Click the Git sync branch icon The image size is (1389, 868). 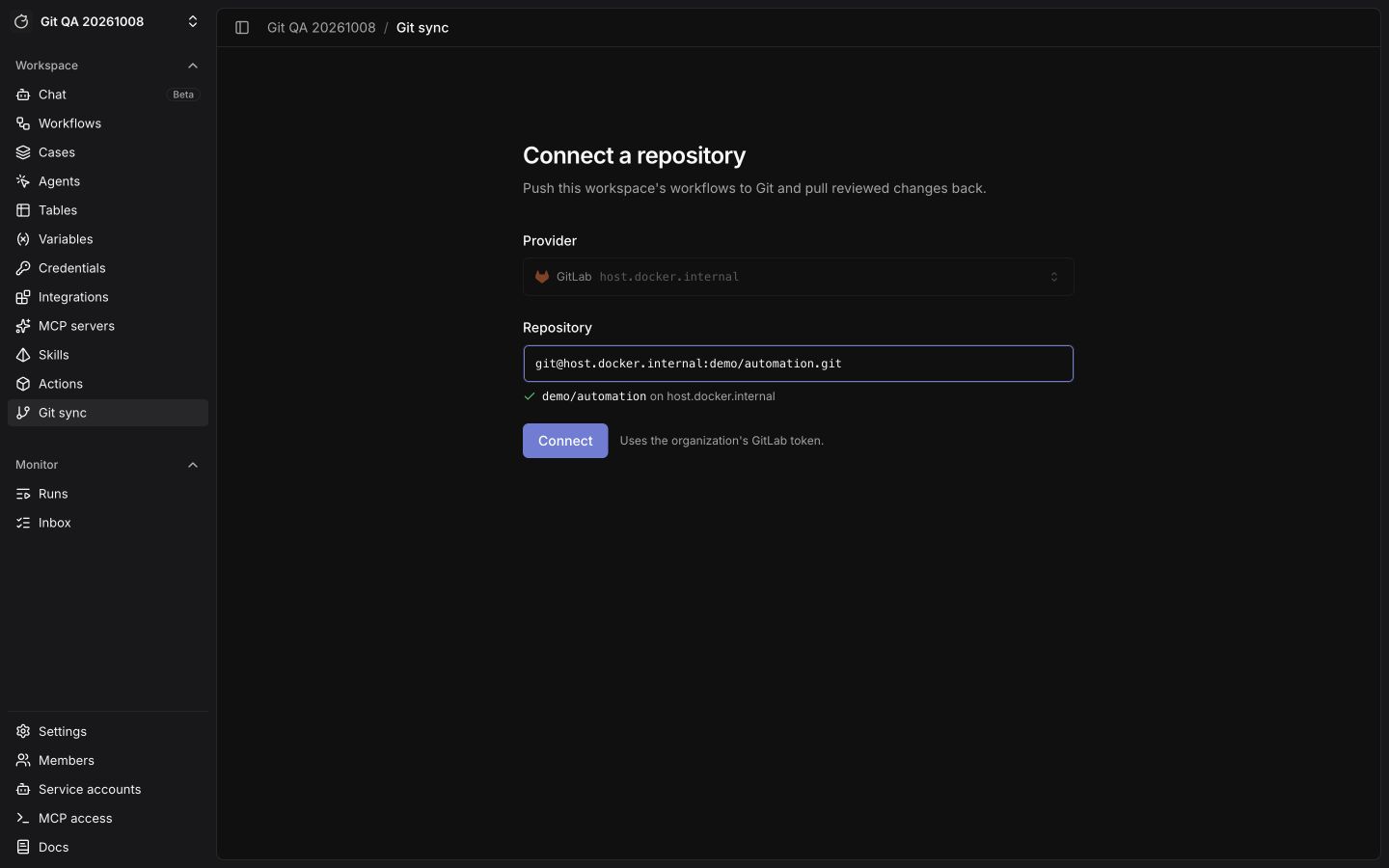coord(23,413)
